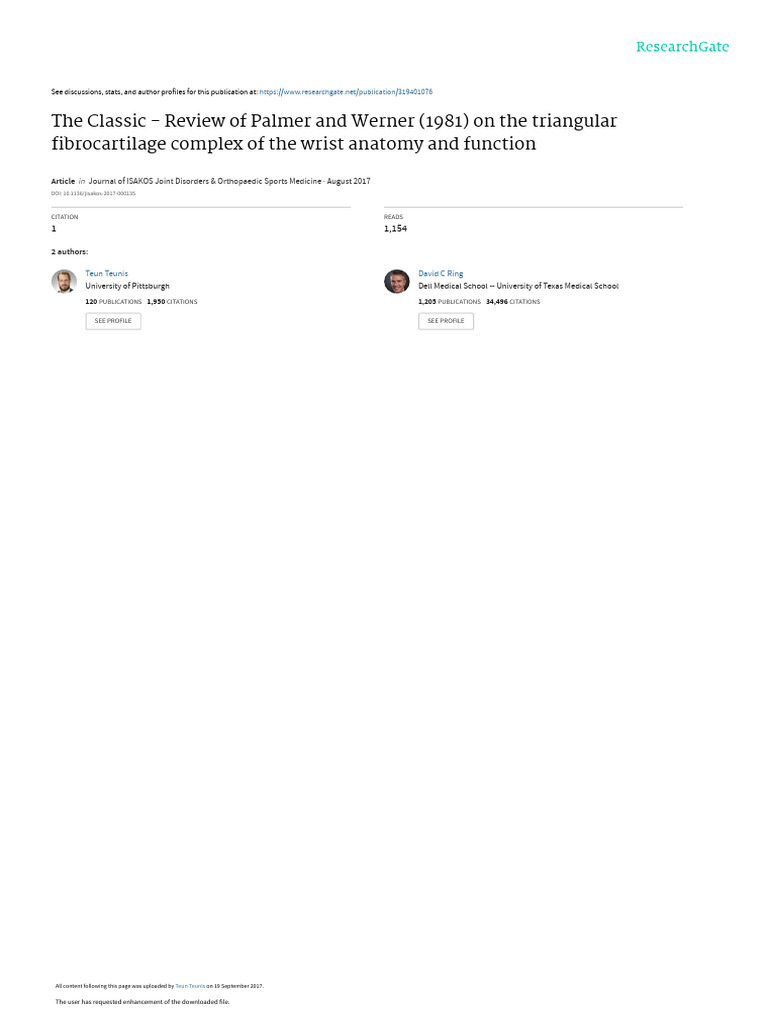This screenshot has height=1024, width=768.
Task: Click the DOI text below the journal
Action: pos(93,193)
